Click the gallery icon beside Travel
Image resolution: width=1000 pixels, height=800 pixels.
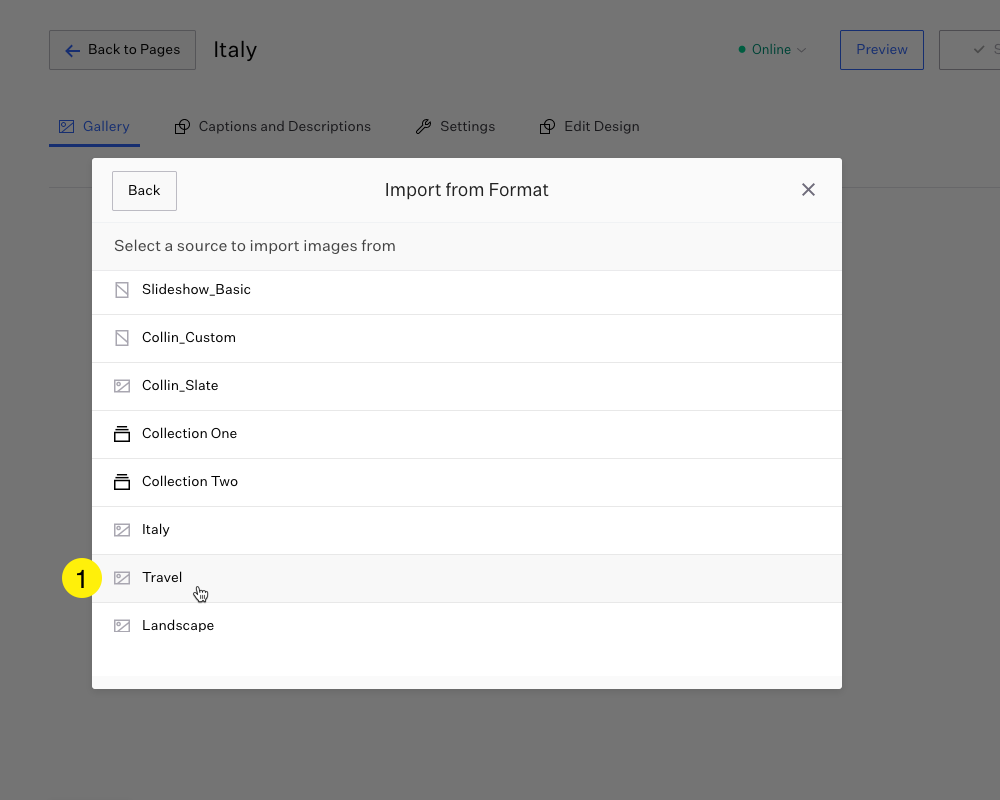click(x=122, y=578)
